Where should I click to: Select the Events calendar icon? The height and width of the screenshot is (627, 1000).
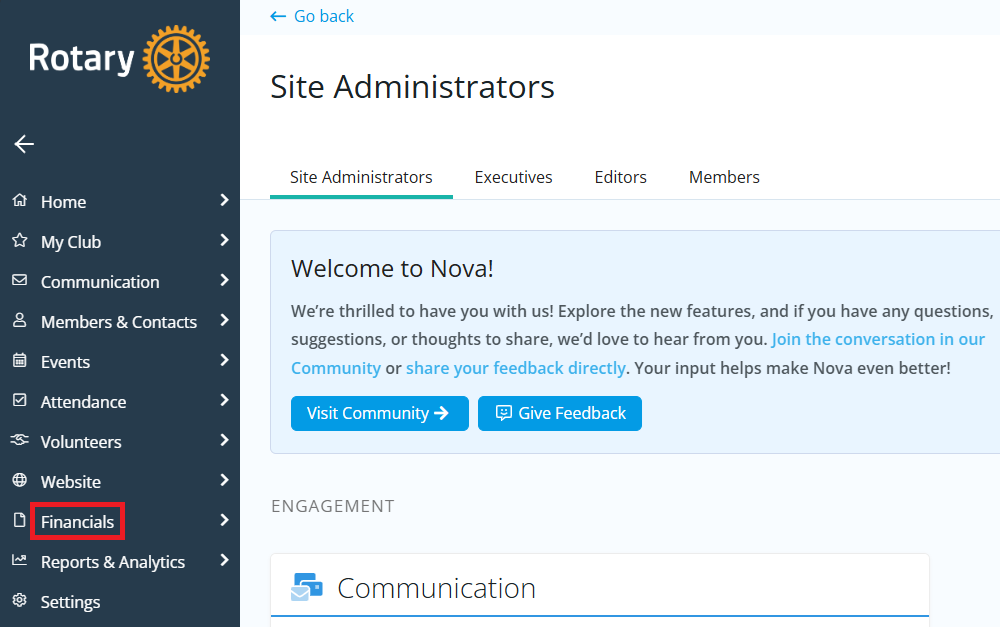pyautogui.click(x=19, y=361)
